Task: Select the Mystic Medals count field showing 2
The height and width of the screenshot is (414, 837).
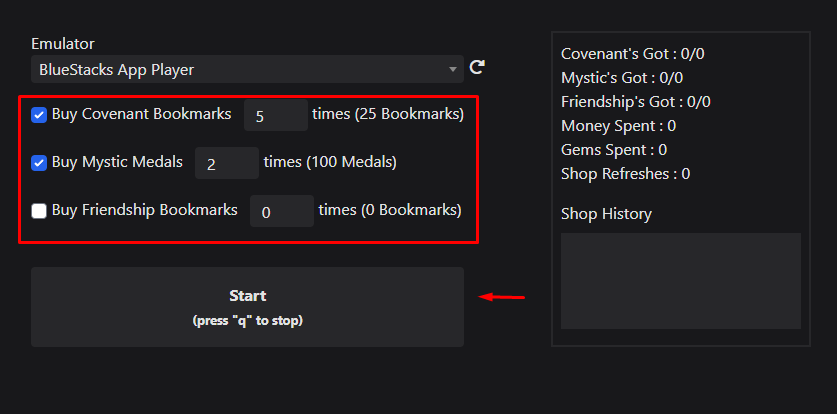Action: 227,163
